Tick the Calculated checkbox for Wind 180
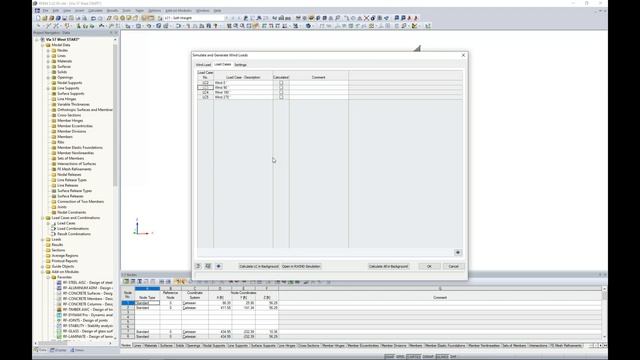The image size is (640, 360). click(281, 93)
